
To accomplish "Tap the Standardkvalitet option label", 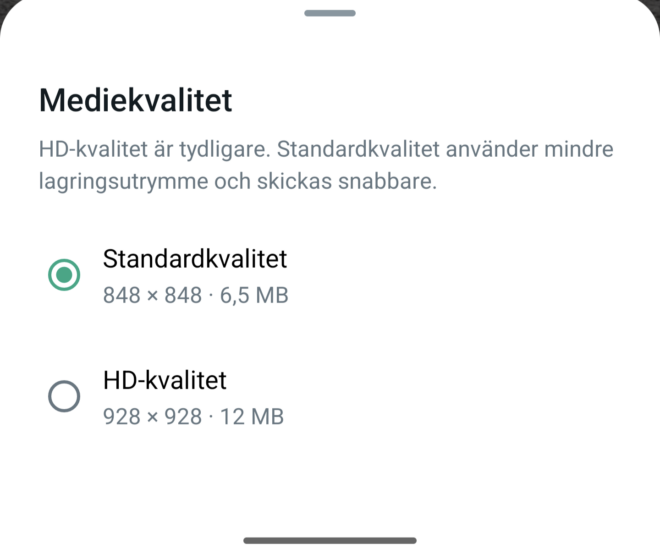I will pos(195,259).
